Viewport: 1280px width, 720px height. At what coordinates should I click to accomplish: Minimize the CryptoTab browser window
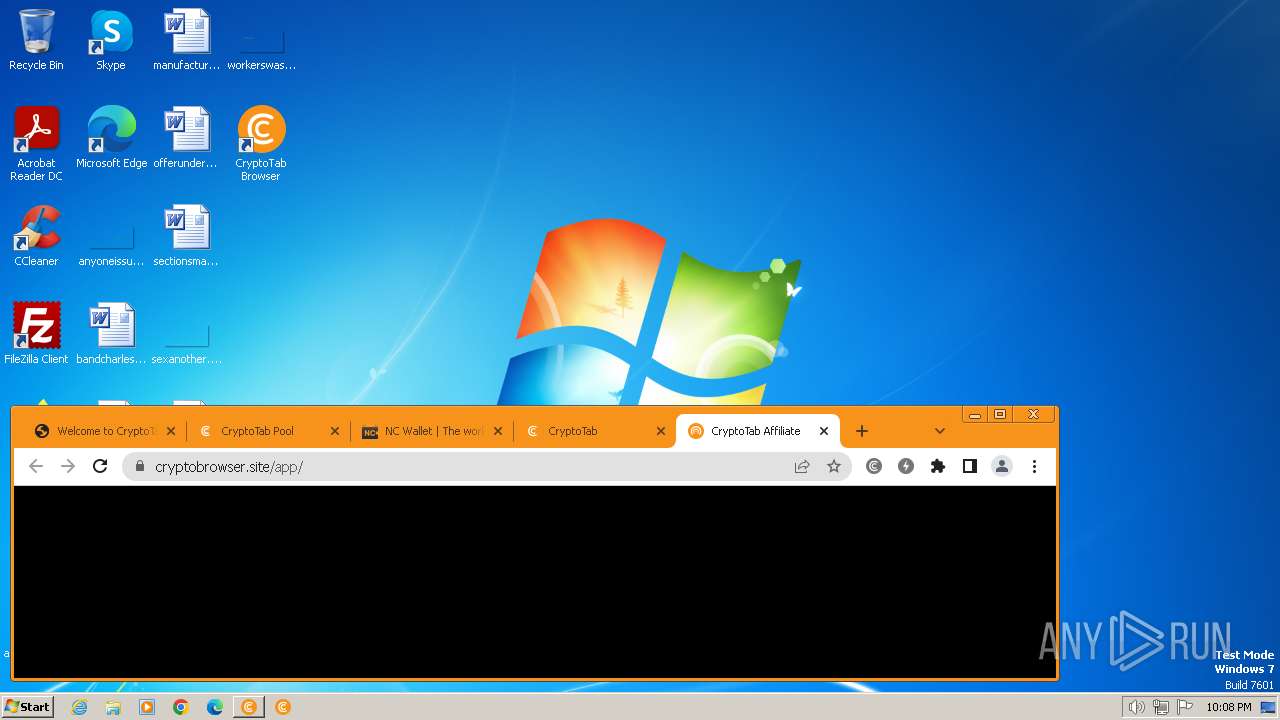click(x=975, y=414)
